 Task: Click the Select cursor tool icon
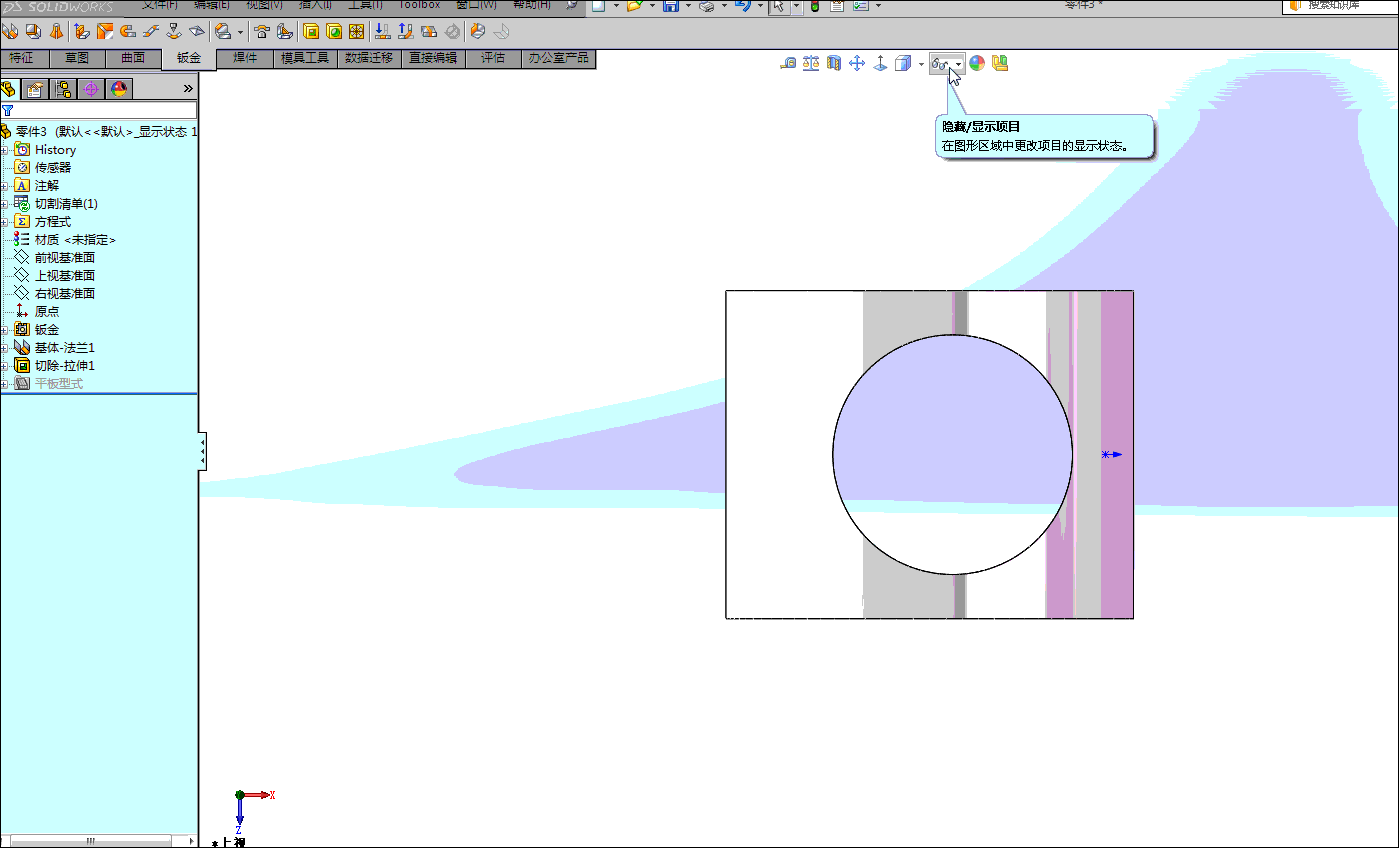click(780, 6)
